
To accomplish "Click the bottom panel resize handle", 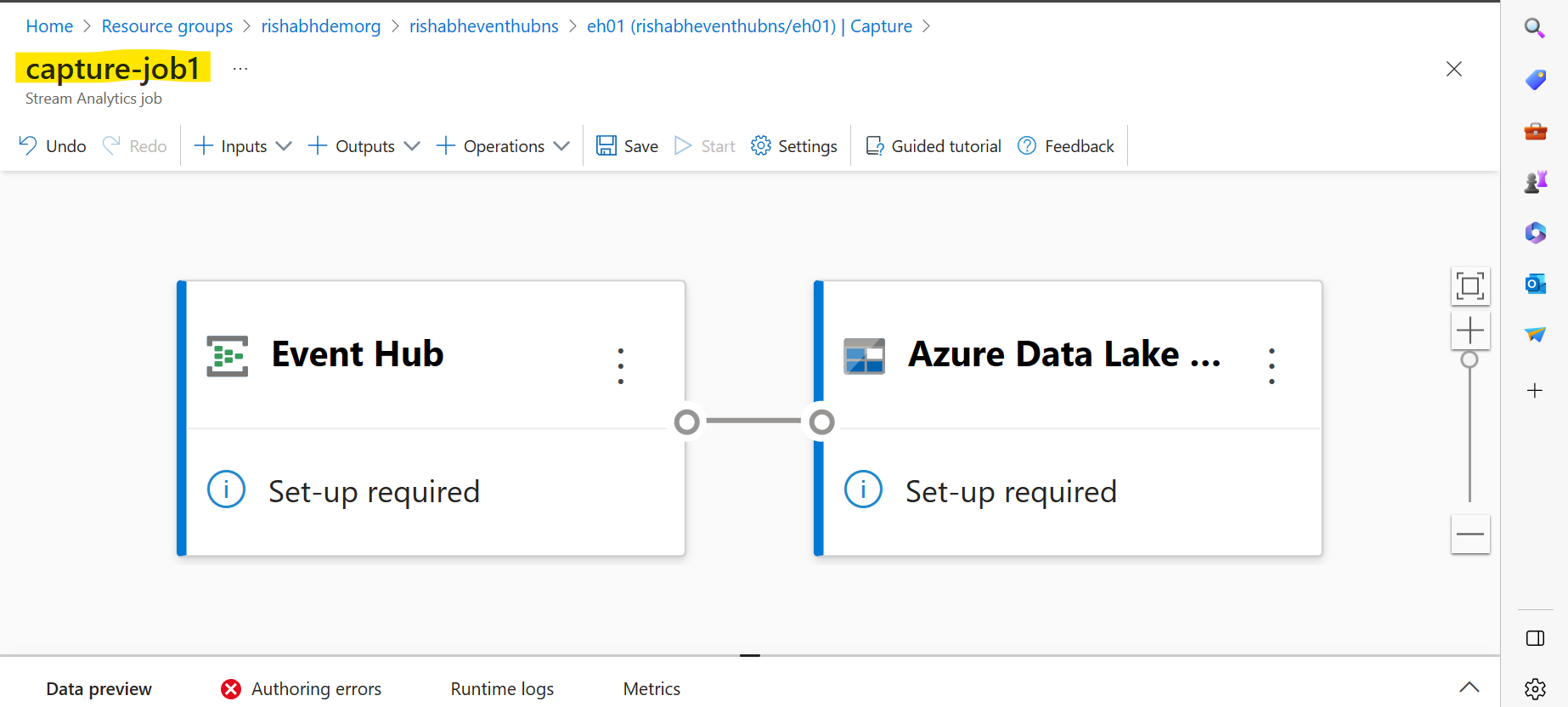I will (x=749, y=655).
